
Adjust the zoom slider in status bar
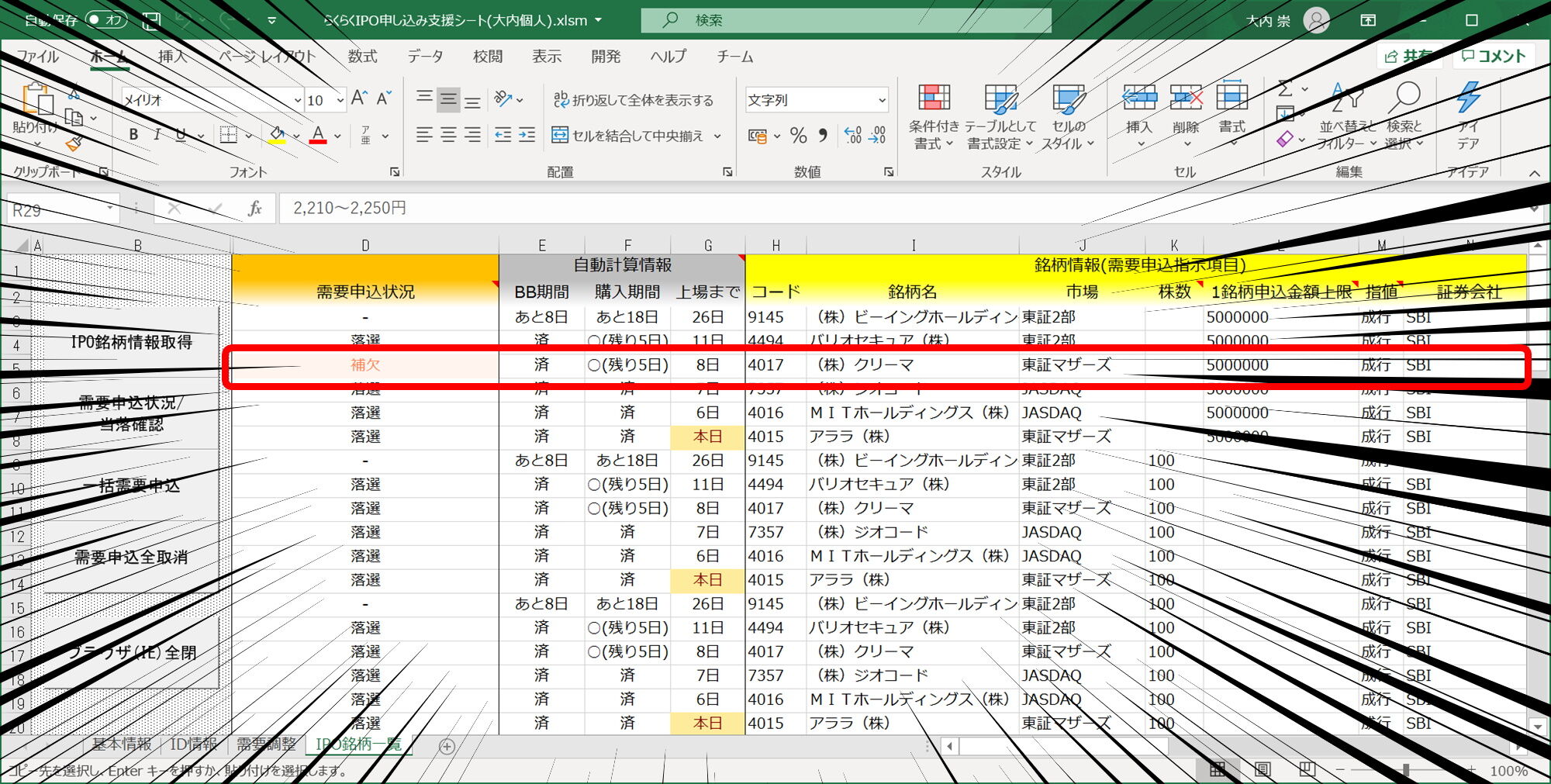1405,770
